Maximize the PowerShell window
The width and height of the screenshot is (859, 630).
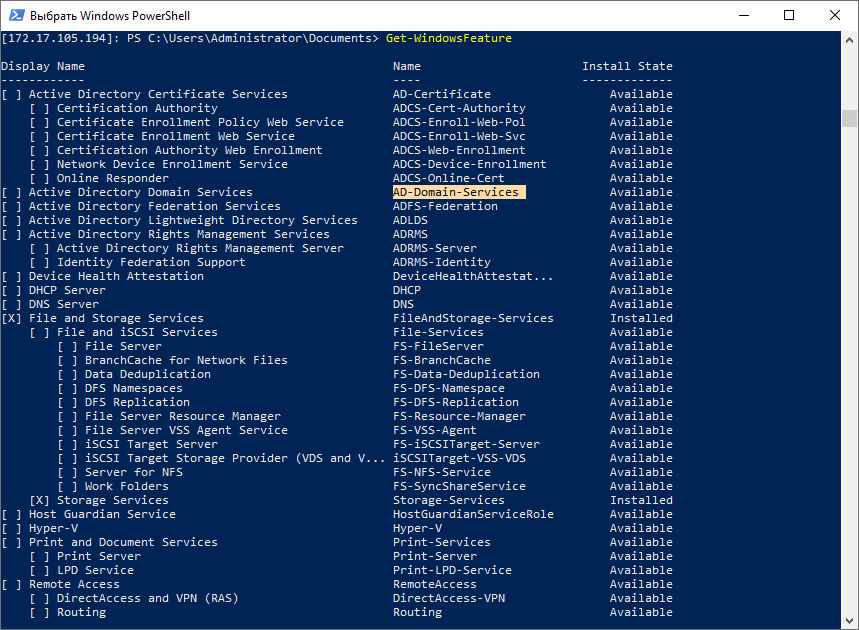pos(789,16)
